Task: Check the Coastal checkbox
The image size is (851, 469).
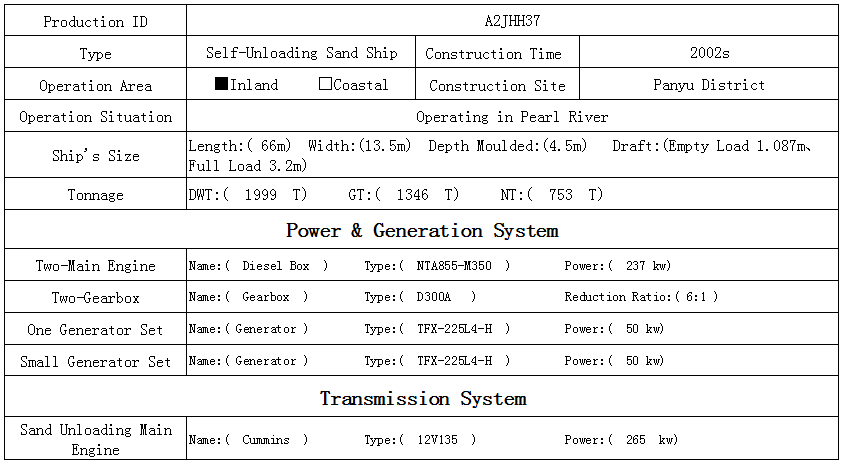Action: point(325,85)
